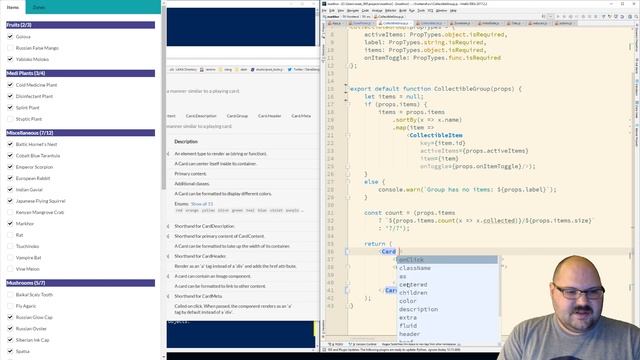Screen dimensions: 640x360
Task: Select color in the autocomplete popup
Action: (447, 301)
